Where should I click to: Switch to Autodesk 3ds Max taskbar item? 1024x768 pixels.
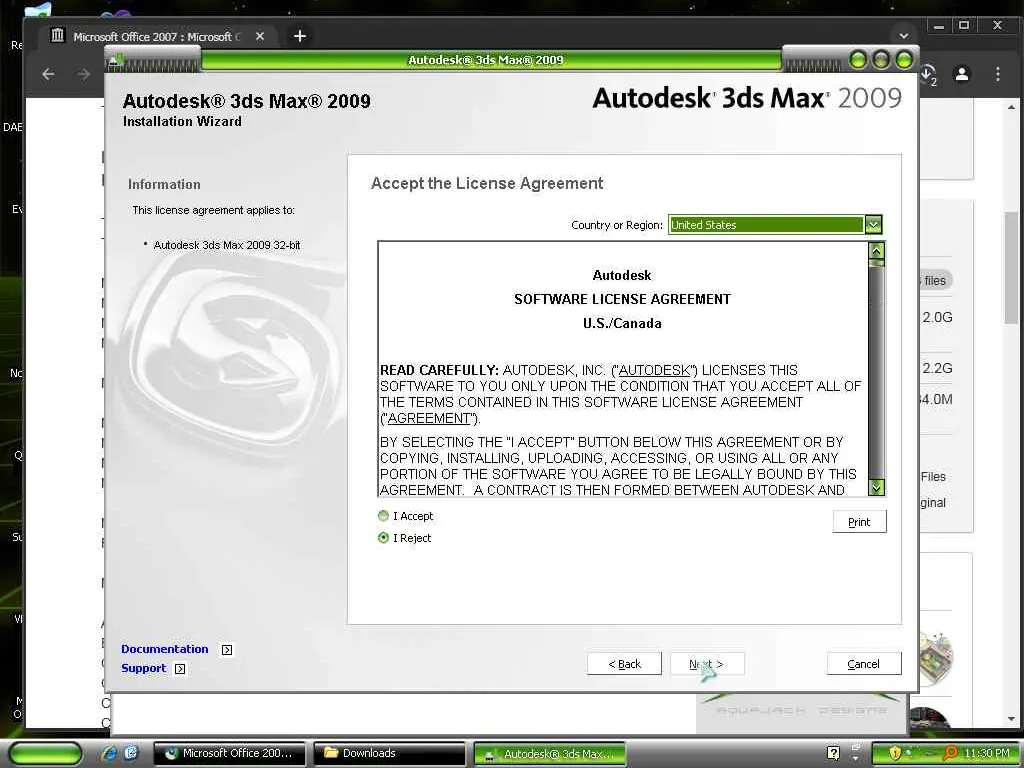pos(549,754)
